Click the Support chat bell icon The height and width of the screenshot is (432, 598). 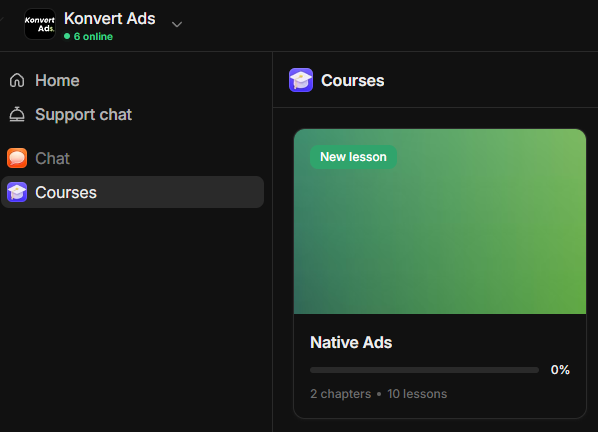17,114
